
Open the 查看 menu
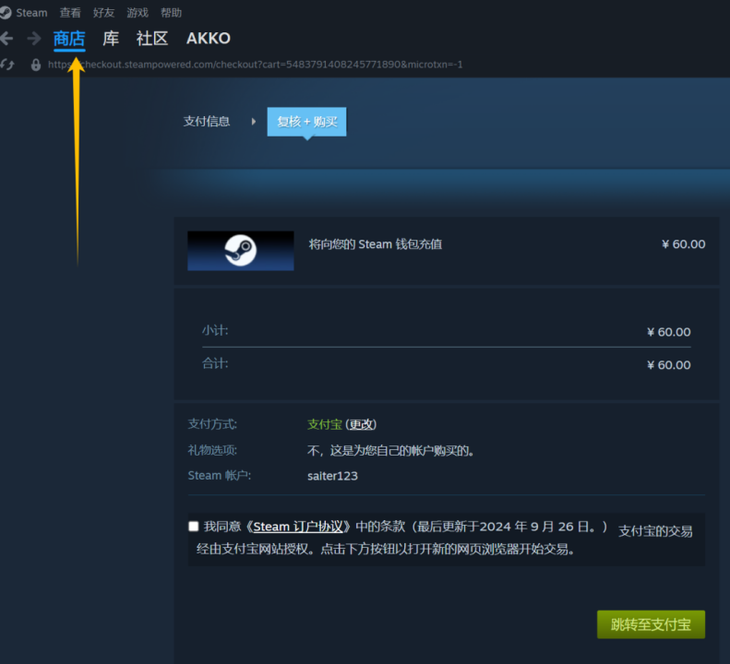coord(70,13)
